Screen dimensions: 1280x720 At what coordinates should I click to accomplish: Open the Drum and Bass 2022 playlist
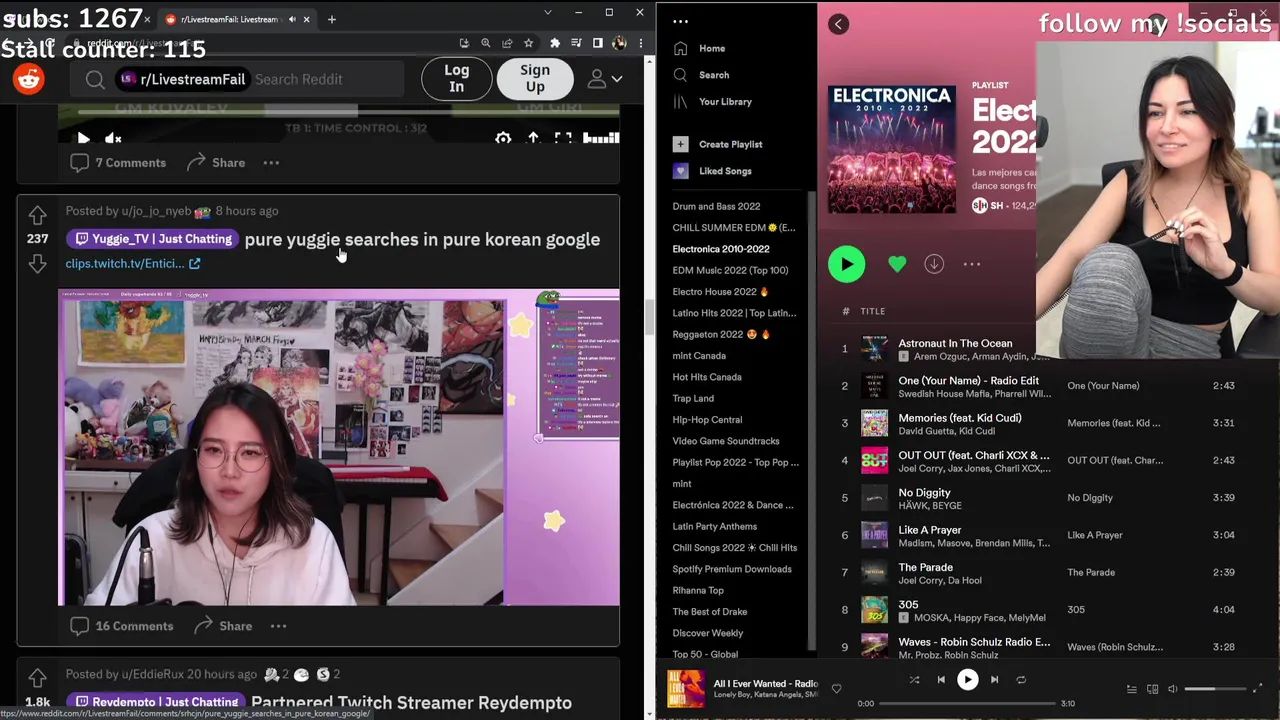coord(716,206)
